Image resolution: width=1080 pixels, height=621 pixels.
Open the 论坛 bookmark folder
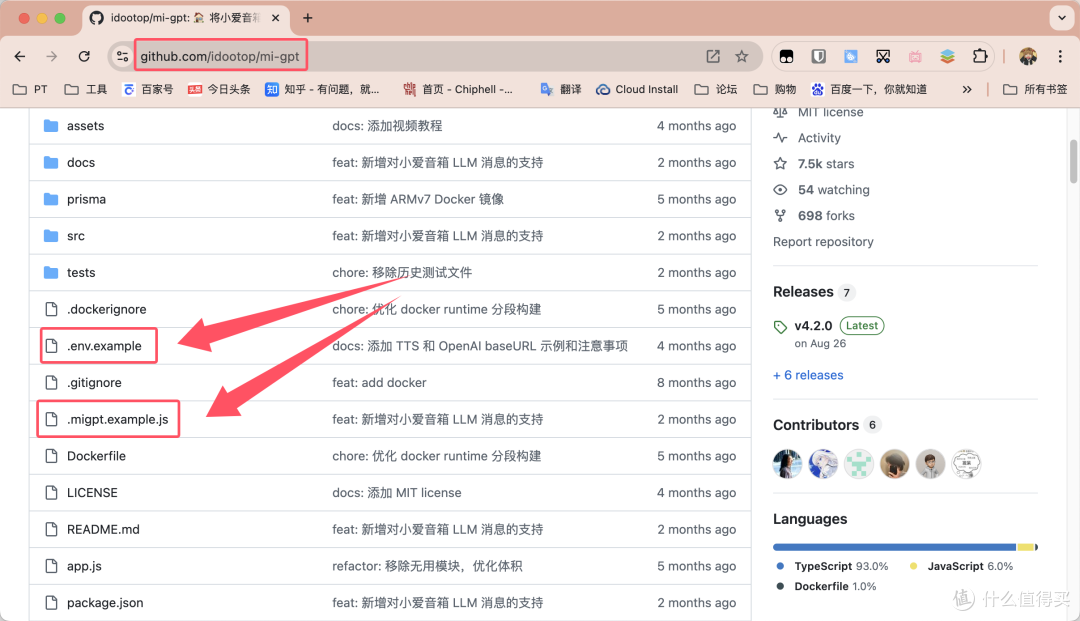coord(716,90)
